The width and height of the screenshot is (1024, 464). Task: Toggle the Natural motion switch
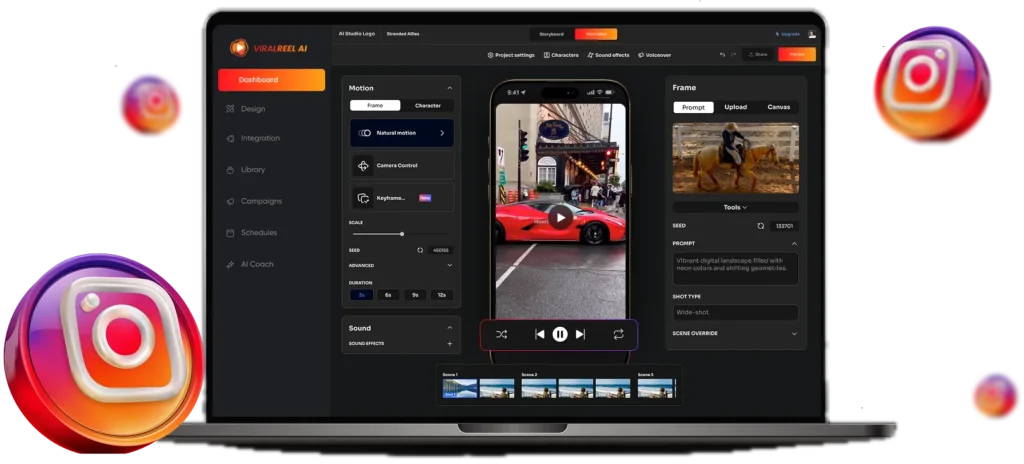pos(364,133)
